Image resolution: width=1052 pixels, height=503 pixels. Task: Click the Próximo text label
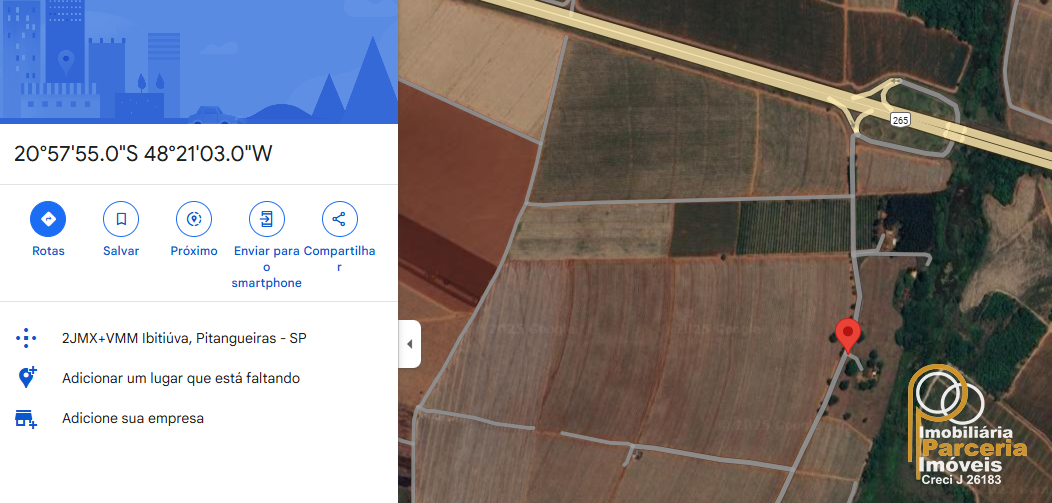194,251
